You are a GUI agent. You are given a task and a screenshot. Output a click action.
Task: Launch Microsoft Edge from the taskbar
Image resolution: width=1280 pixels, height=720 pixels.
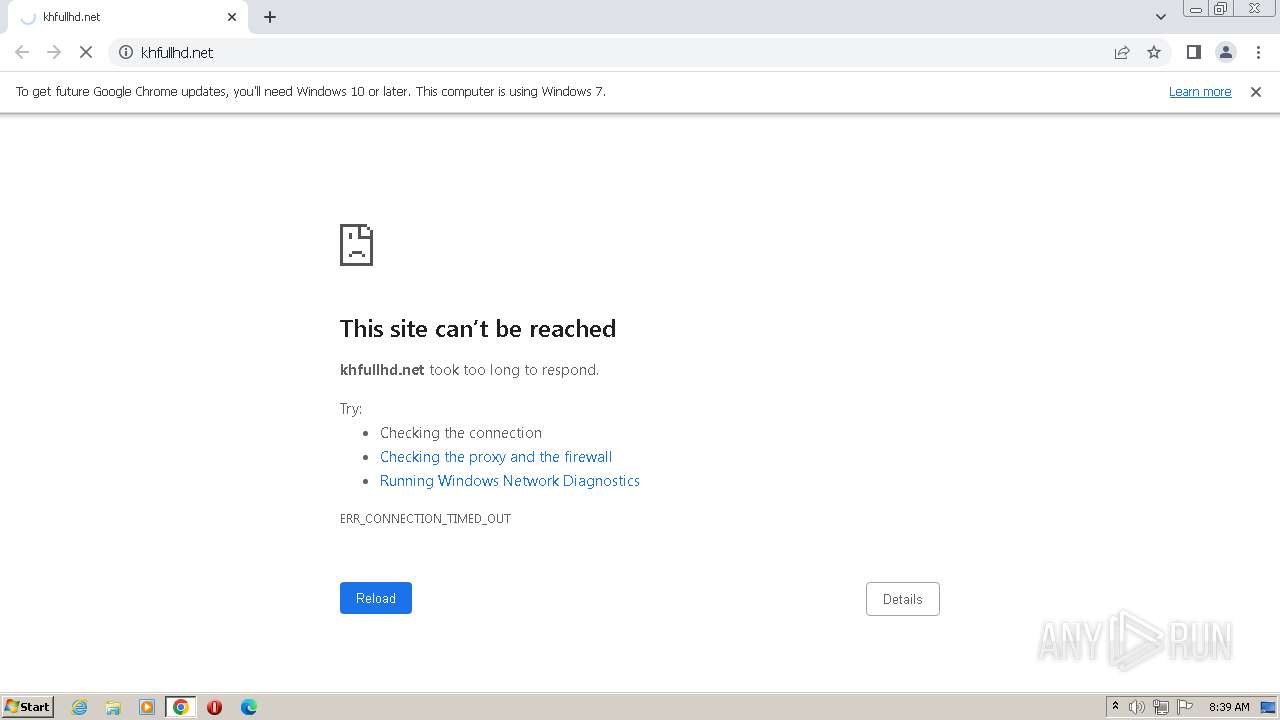[x=248, y=707]
